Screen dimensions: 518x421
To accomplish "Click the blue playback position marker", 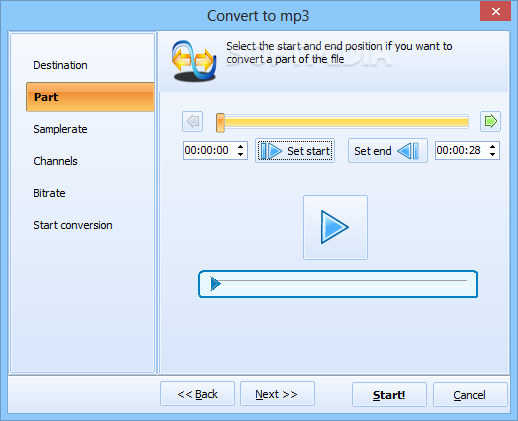I will pos(215,284).
